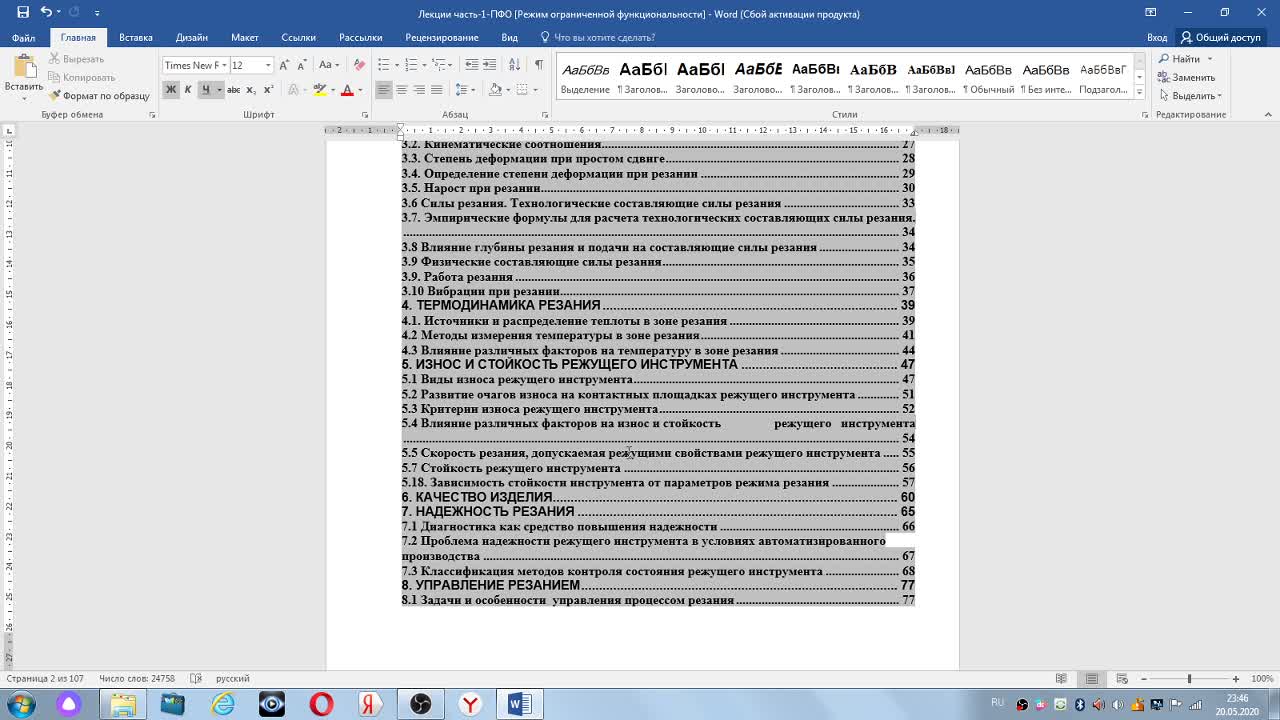This screenshot has width=1280, height=720.
Task: Click Общий доступ share button
Action: pyautogui.click(x=1221, y=37)
